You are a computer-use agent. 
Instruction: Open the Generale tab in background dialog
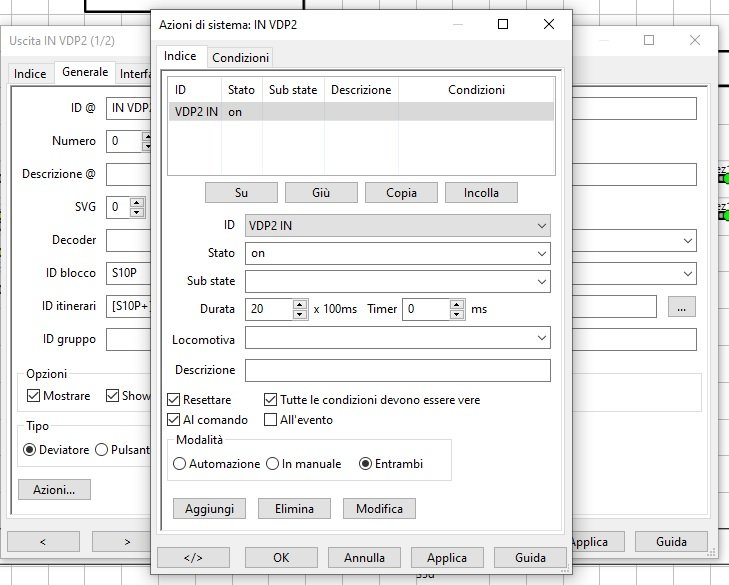click(x=85, y=72)
